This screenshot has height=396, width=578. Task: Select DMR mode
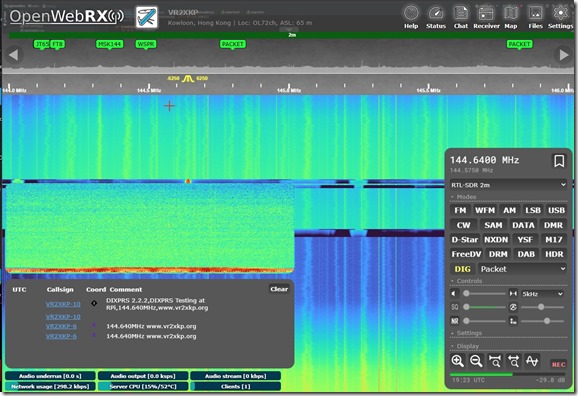[553, 225]
